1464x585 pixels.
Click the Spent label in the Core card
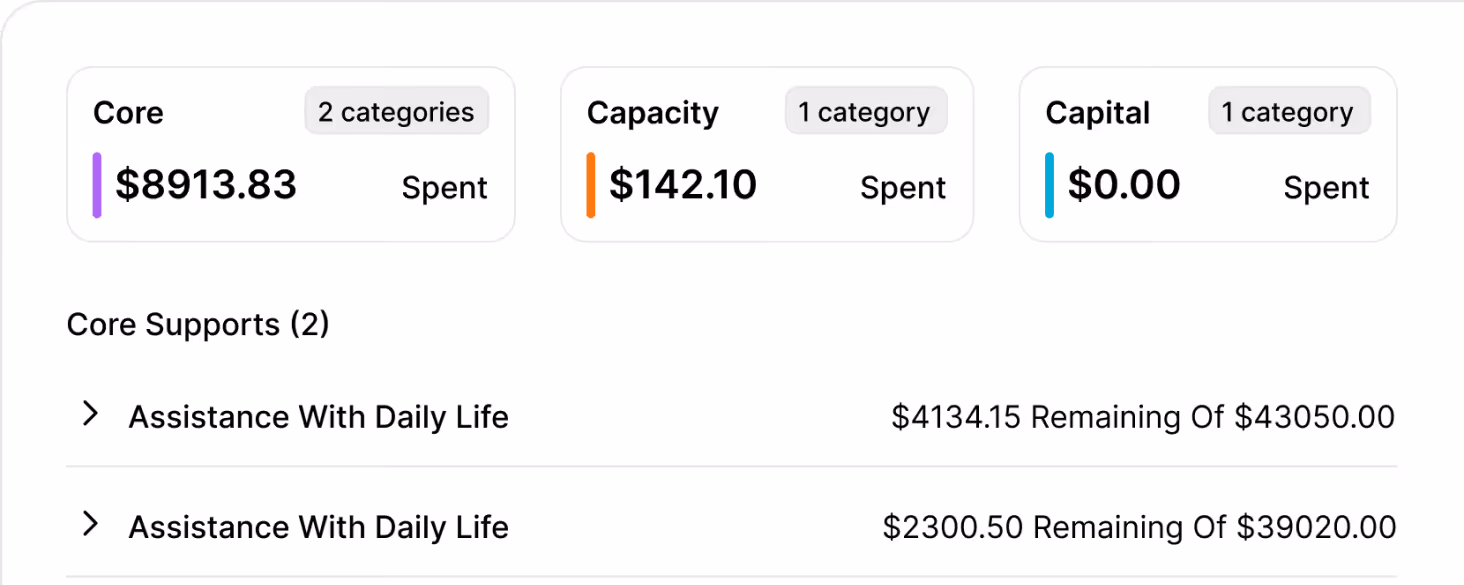444,188
